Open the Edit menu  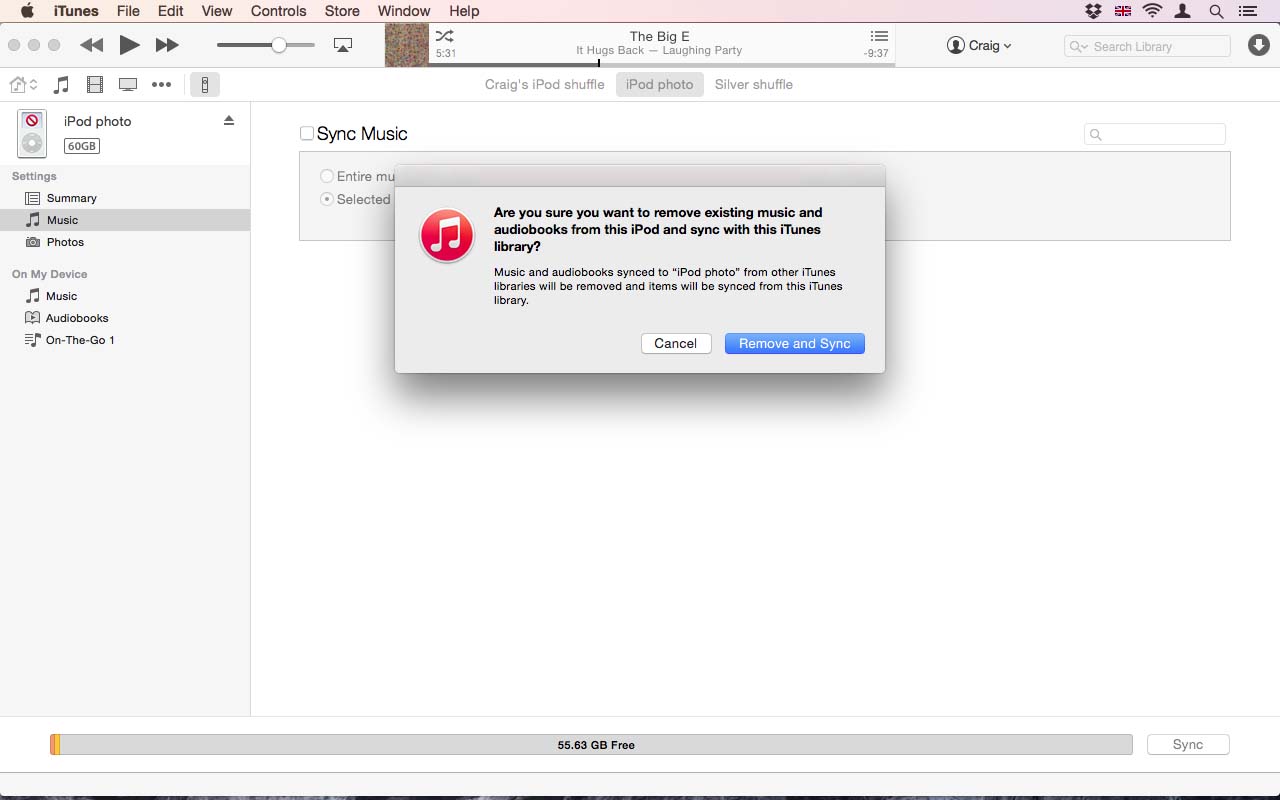tap(171, 11)
